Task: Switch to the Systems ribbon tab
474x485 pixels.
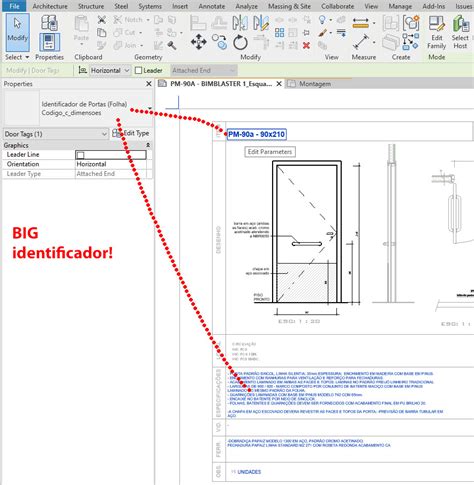Action: (150, 6)
